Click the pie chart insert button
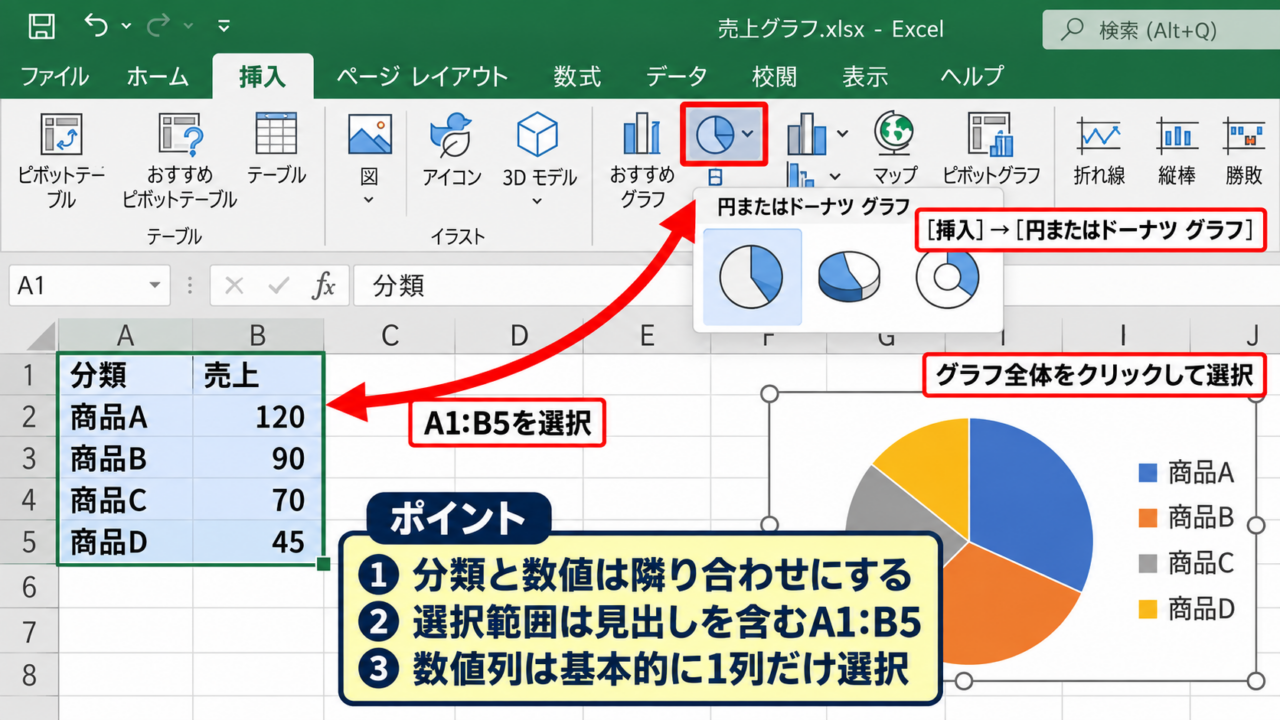 pyautogui.click(x=724, y=135)
